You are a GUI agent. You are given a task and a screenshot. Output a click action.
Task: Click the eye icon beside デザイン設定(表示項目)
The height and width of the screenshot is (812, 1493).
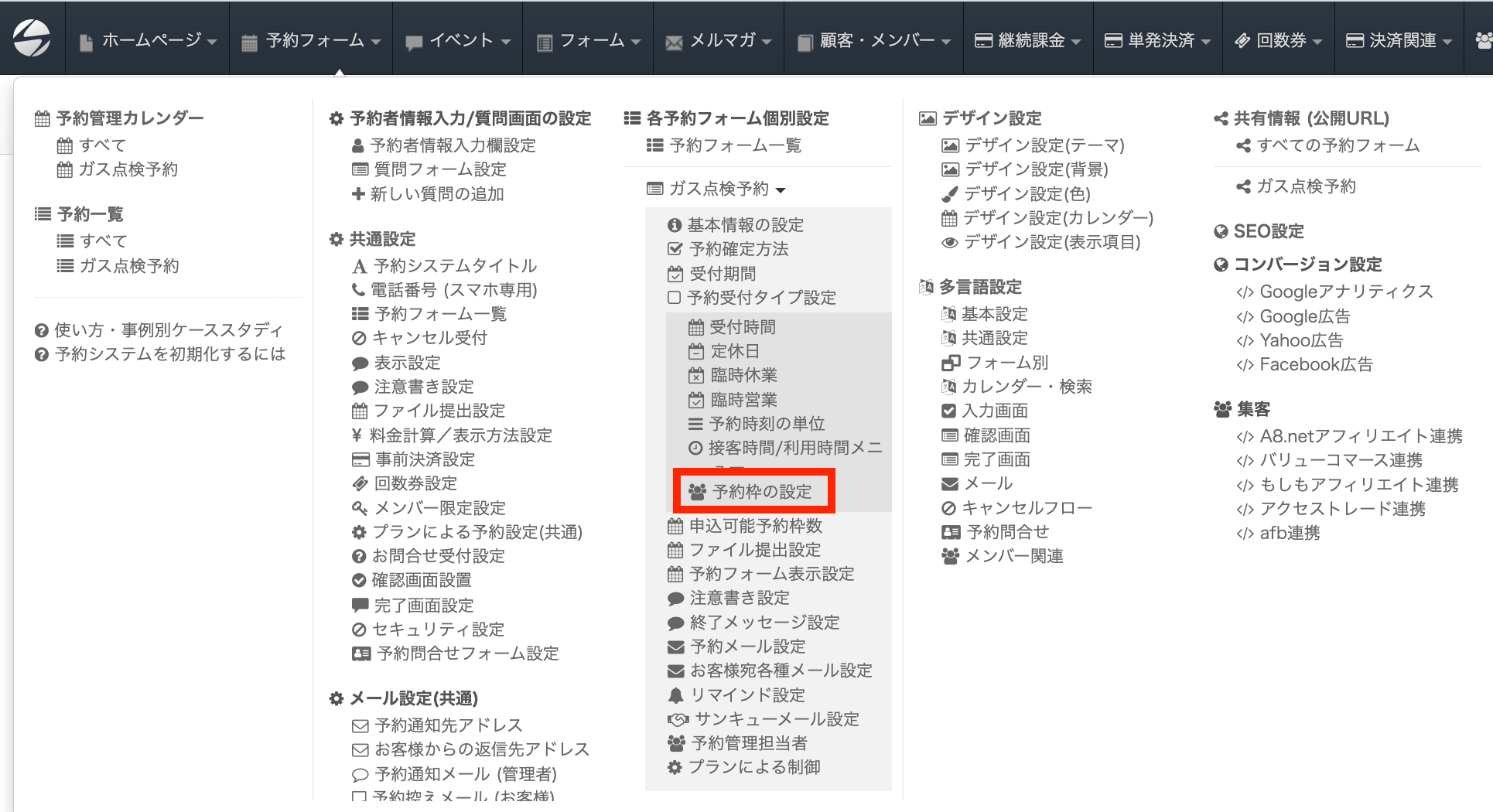tap(949, 243)
